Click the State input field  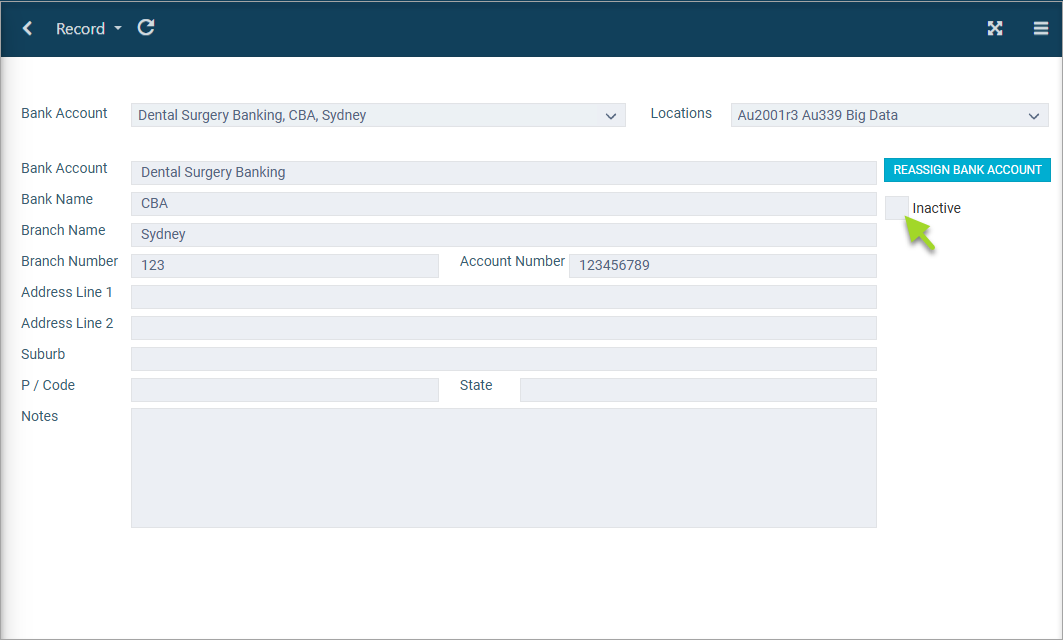tap(697, 390)
